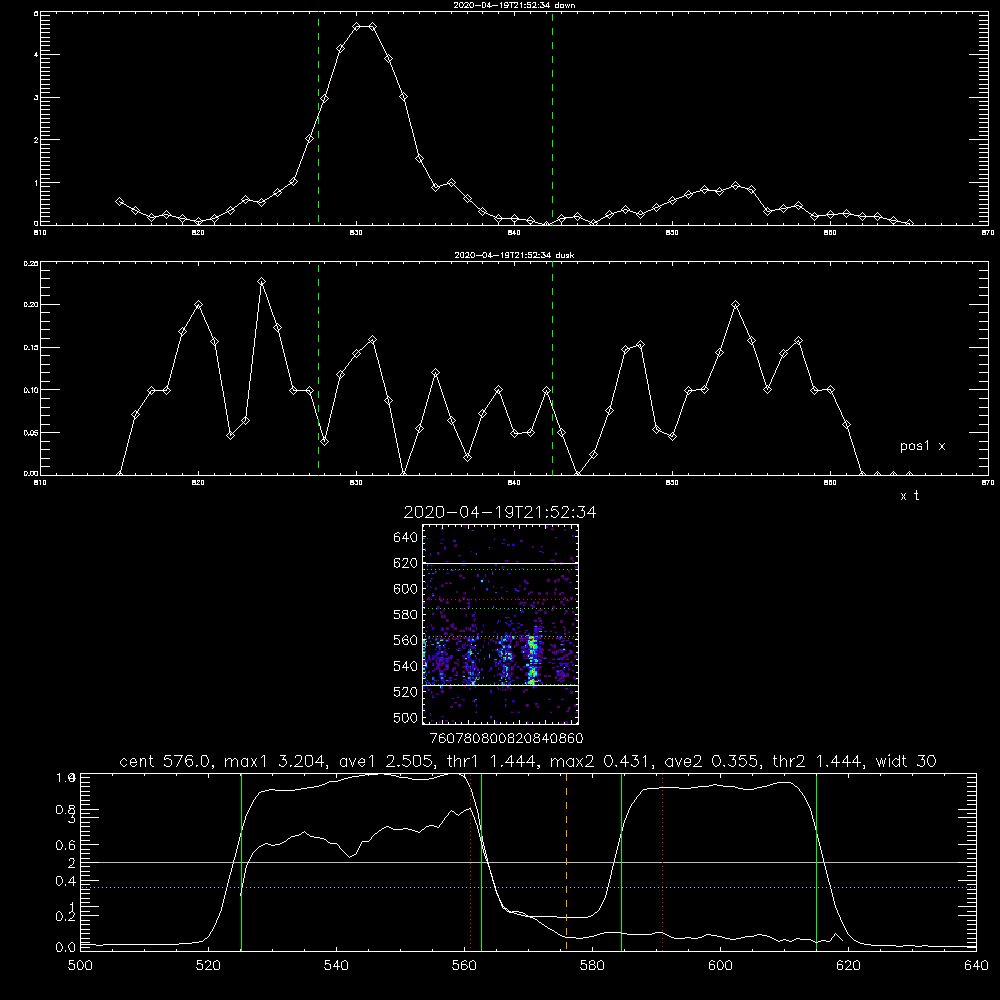Click x-axis label '640' of bottom plot

click(x=976, y=966)
